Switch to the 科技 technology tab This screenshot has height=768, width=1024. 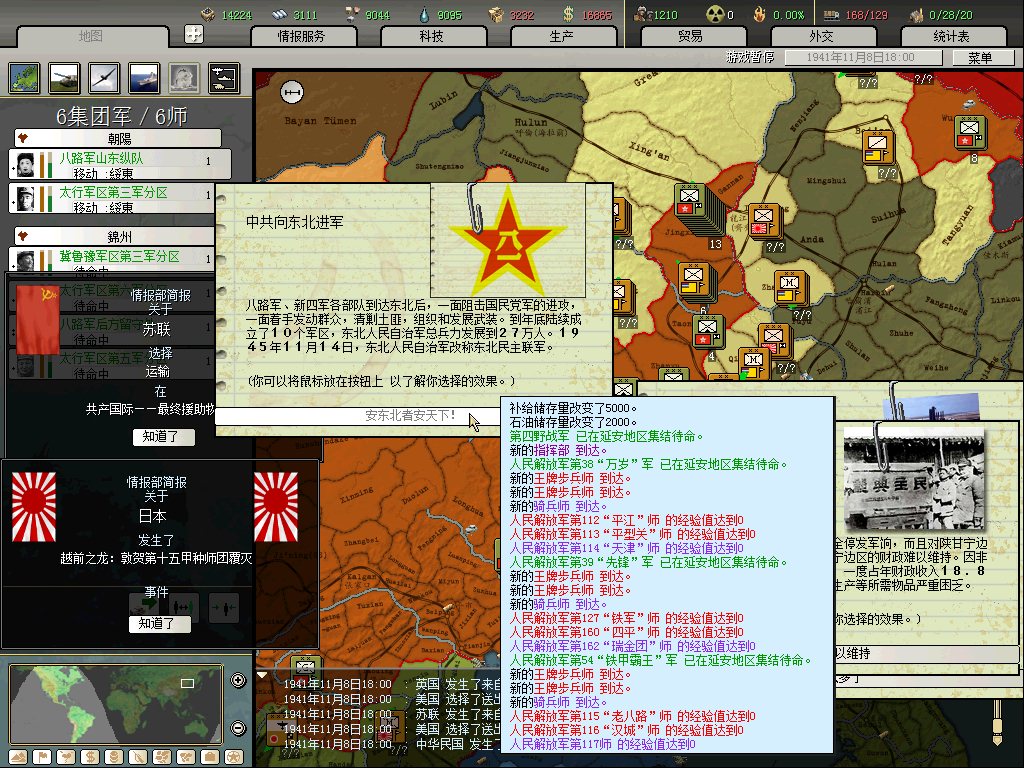(432, 36)
